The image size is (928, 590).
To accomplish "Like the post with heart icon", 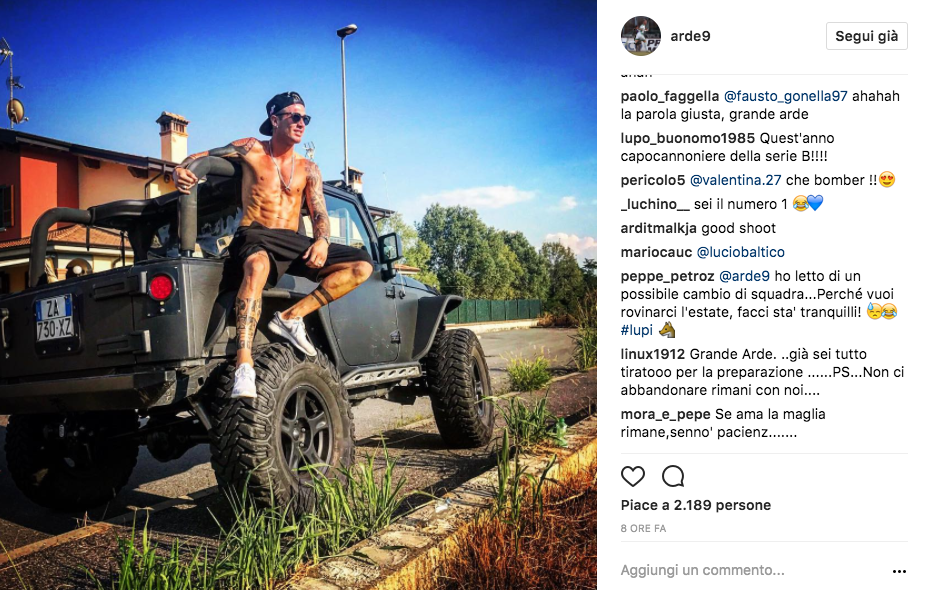I will coord(633,476).
